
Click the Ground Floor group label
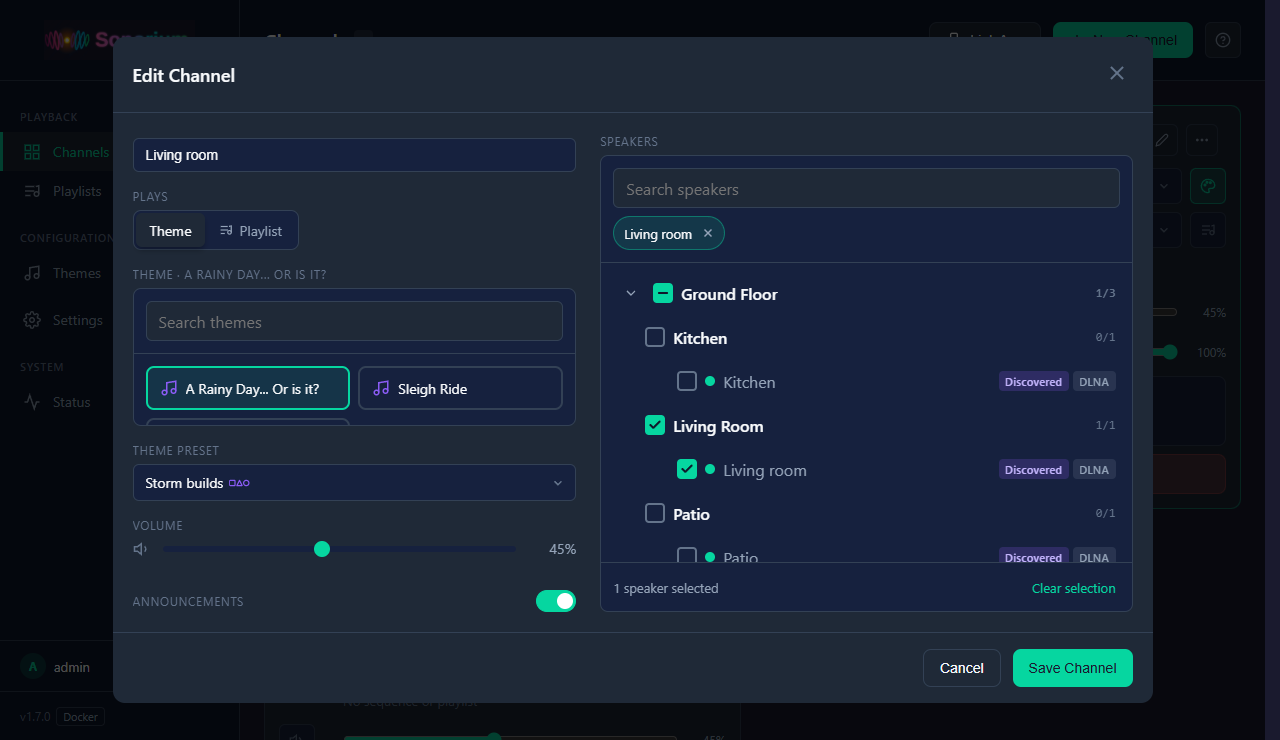click(x=729, y=294)
